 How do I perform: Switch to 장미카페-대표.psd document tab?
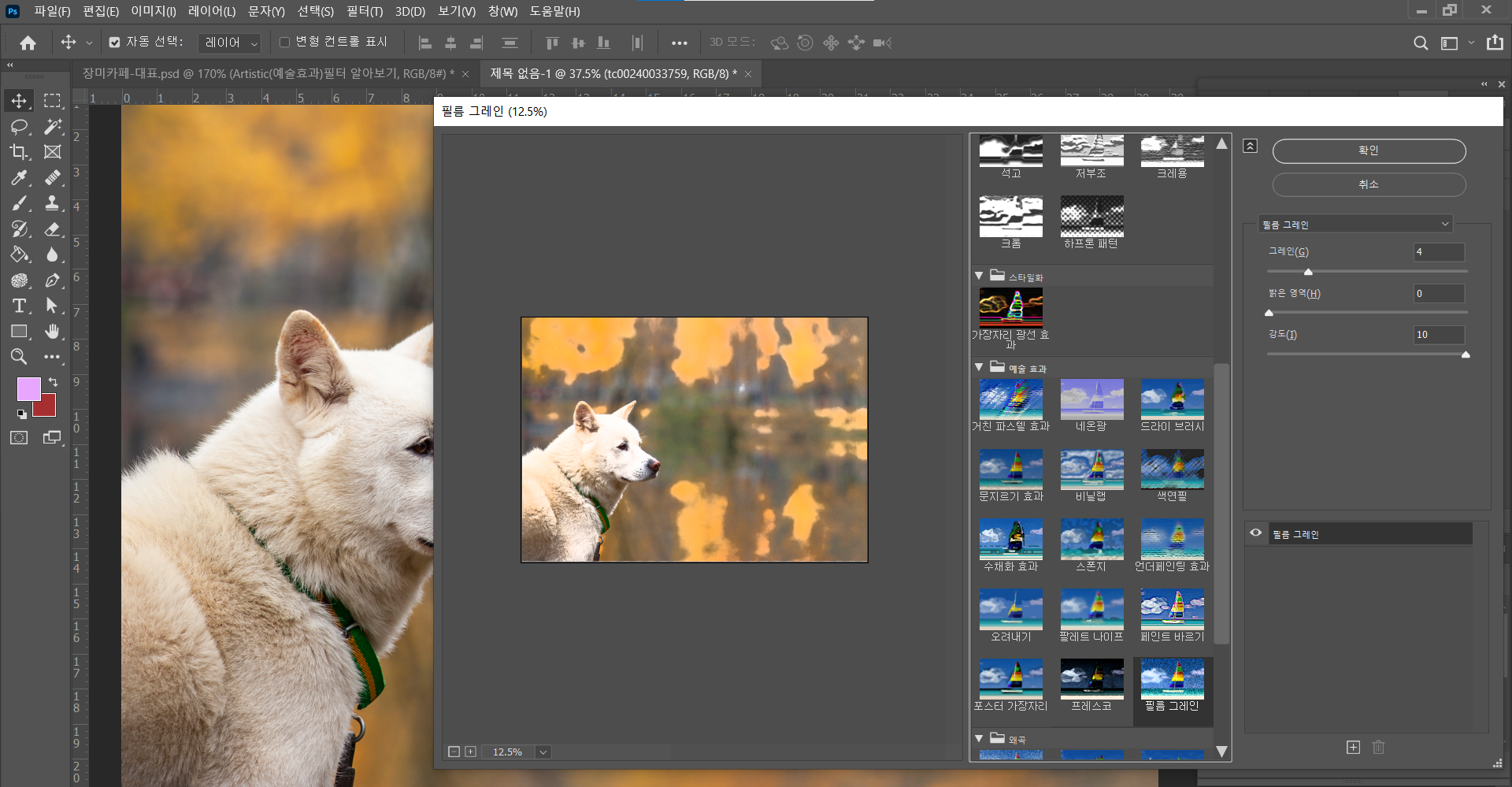[268, 74]
